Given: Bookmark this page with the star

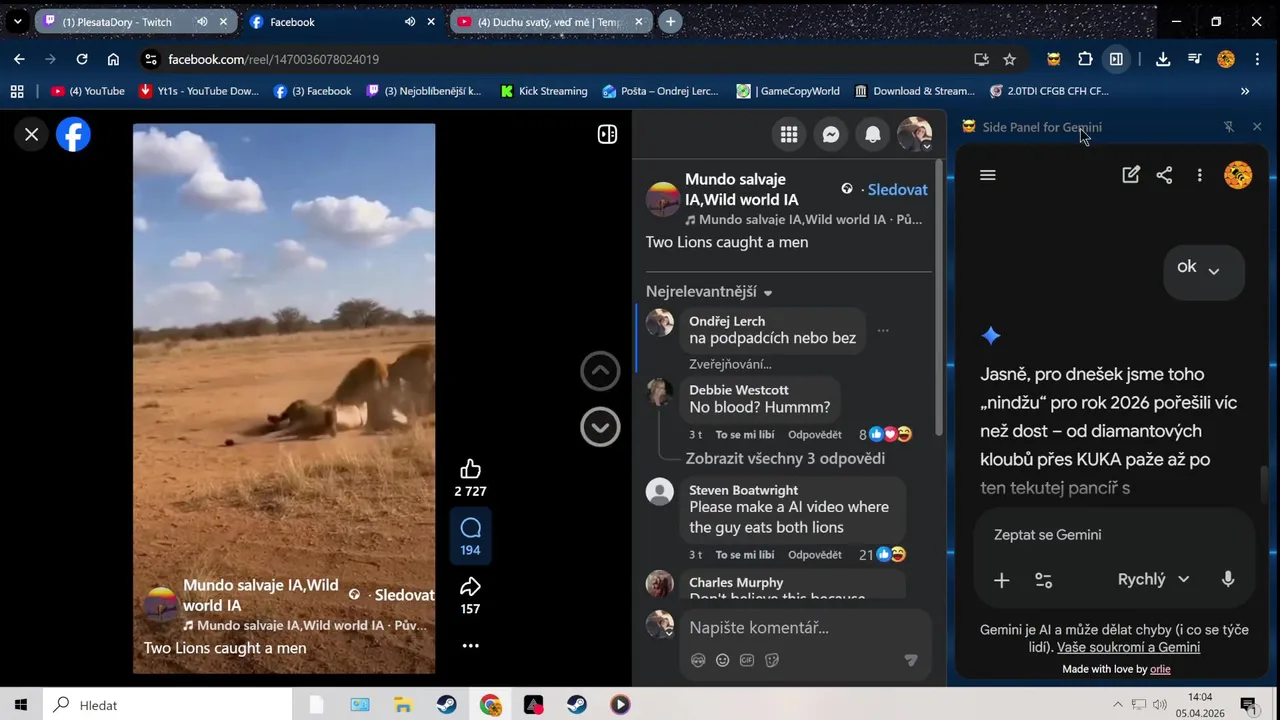Looking at the screenshot, I should pyautogui.click(x=1010, y=59).
